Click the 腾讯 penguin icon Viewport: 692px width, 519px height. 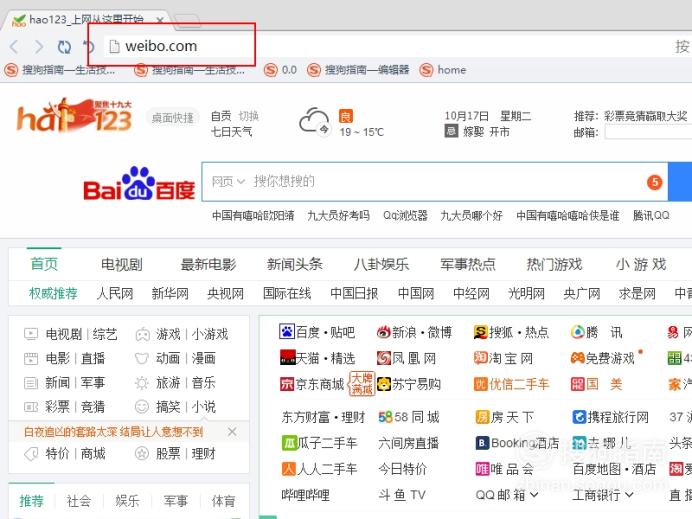point(577,332)
